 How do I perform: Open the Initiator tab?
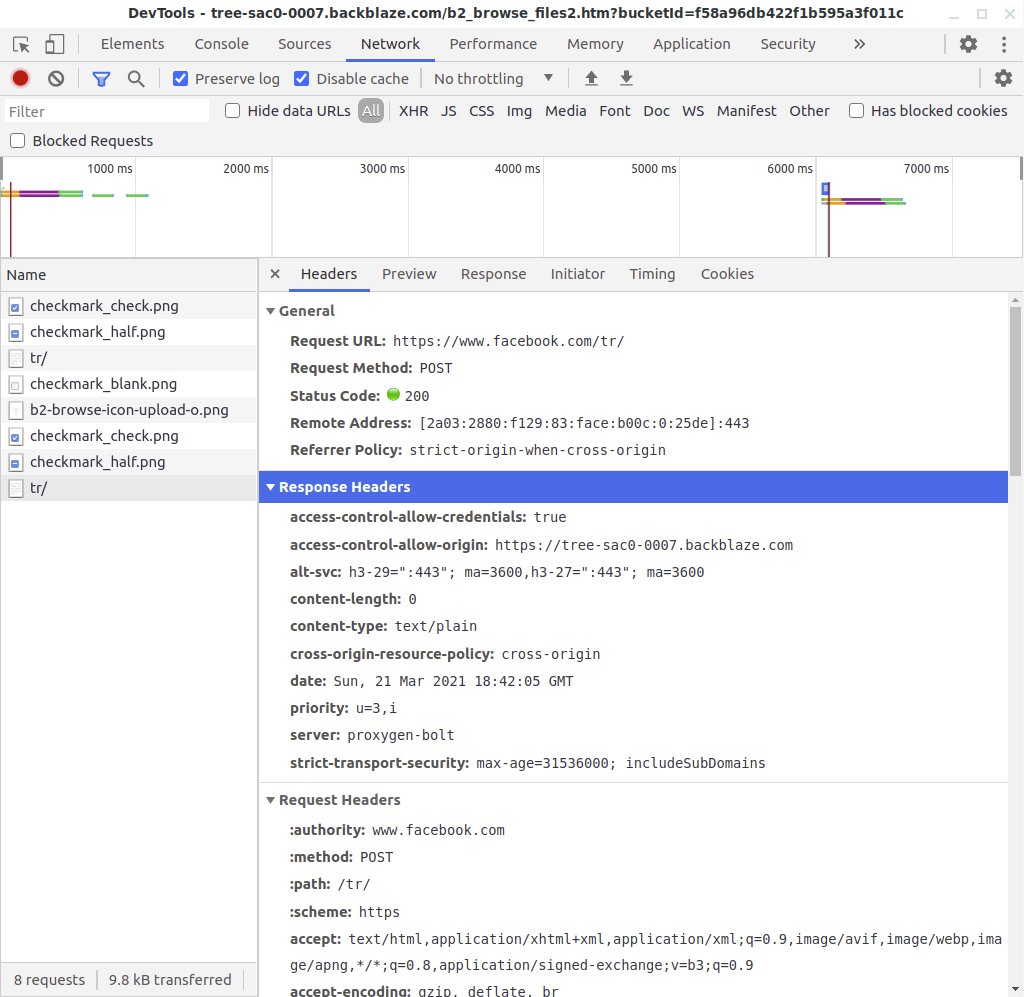coord(577,274)
